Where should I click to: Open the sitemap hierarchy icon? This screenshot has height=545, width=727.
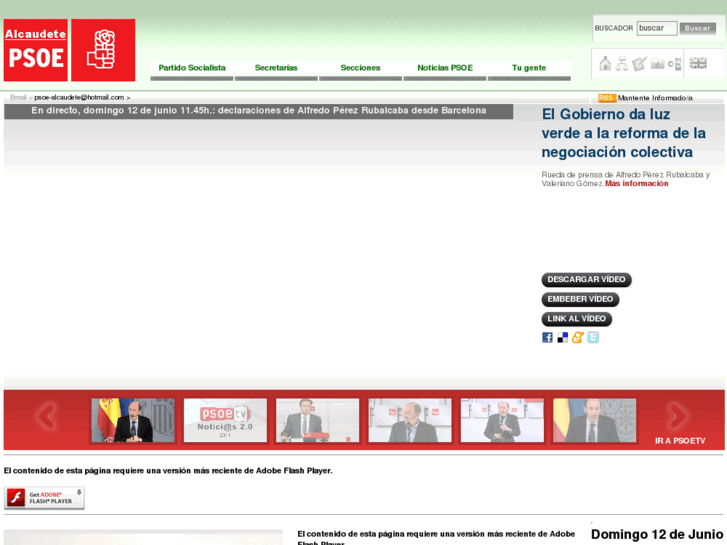tap(622, 64)
